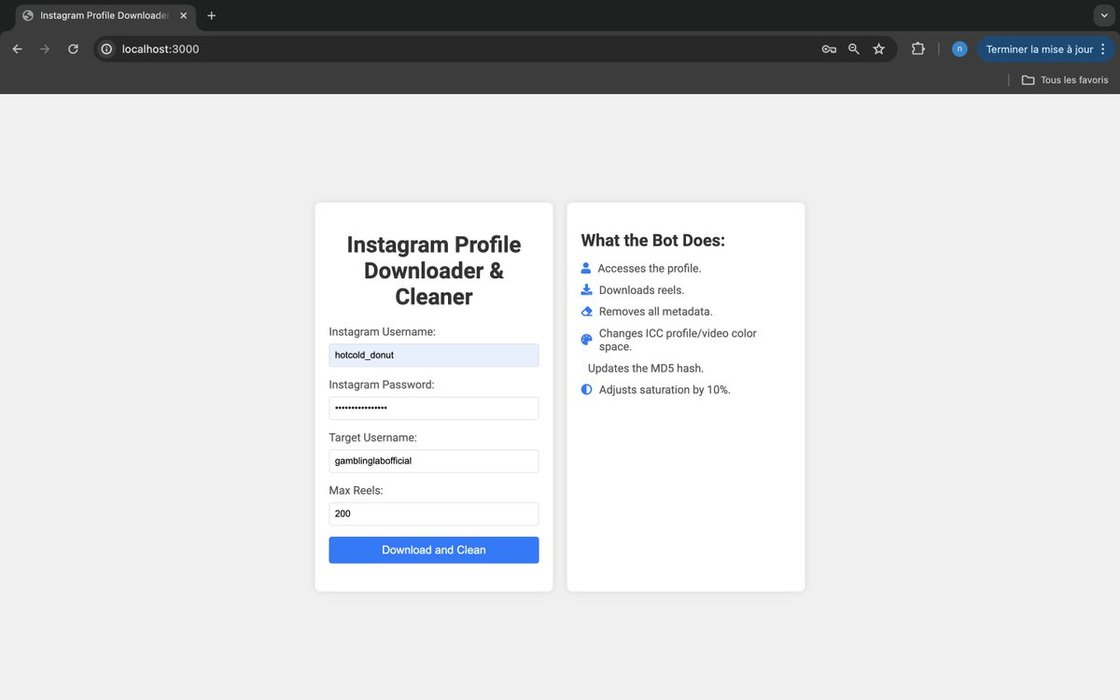Click the text 'Removes all metadata.'
The width and height of the screenshot is (1120, 700).
click(x=656, y=311)
